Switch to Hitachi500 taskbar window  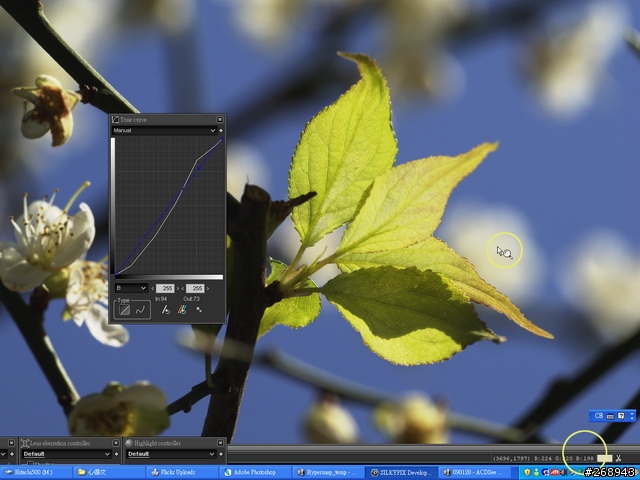[37, 473]
